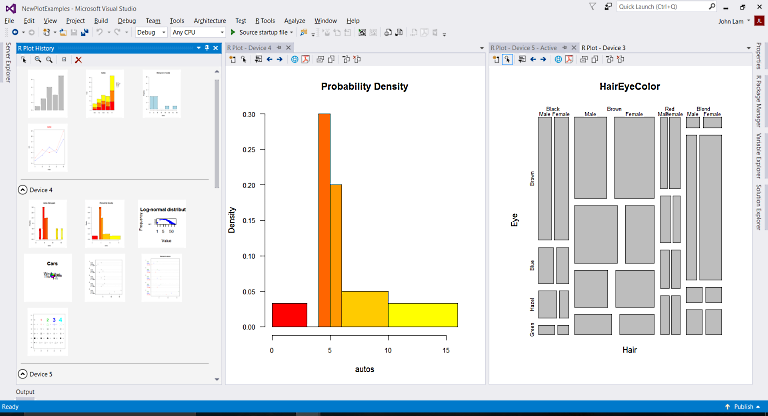Export Device 5 plot as image

(x=558, y=59)
